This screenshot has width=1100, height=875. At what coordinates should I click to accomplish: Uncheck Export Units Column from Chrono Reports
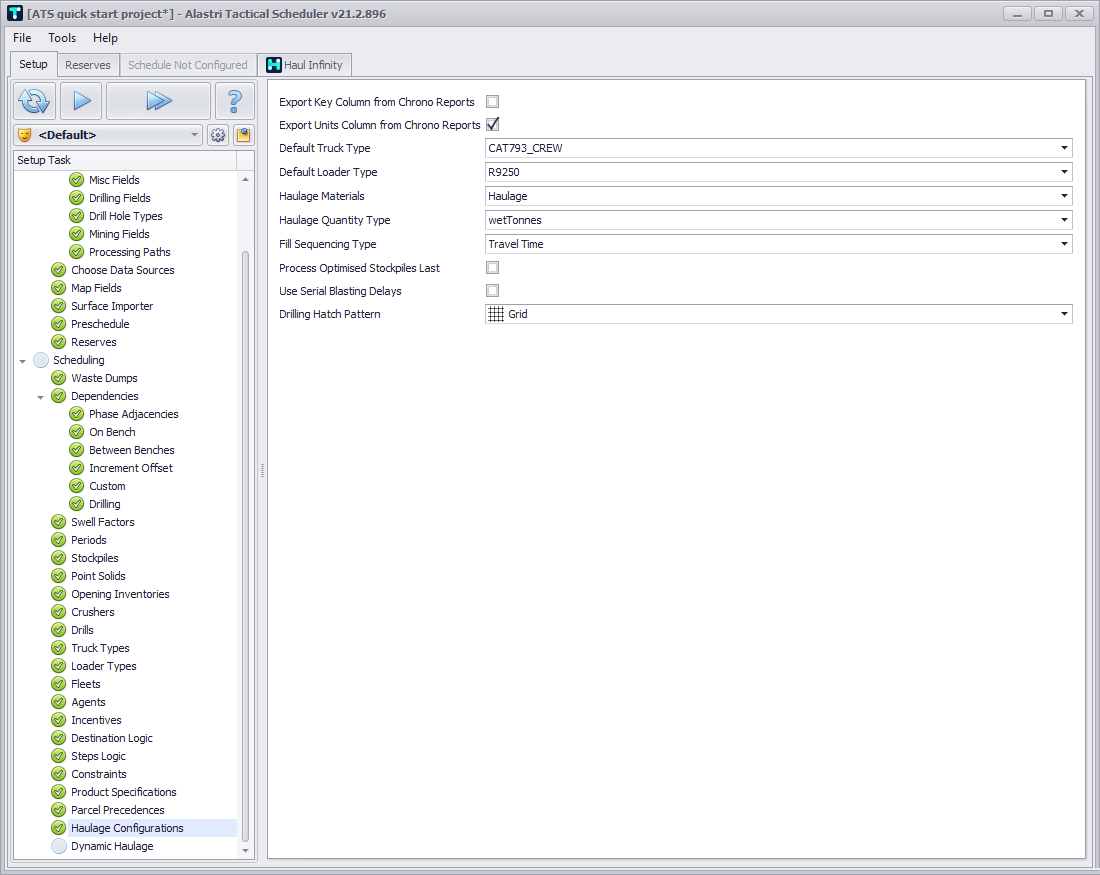(492, 125)
